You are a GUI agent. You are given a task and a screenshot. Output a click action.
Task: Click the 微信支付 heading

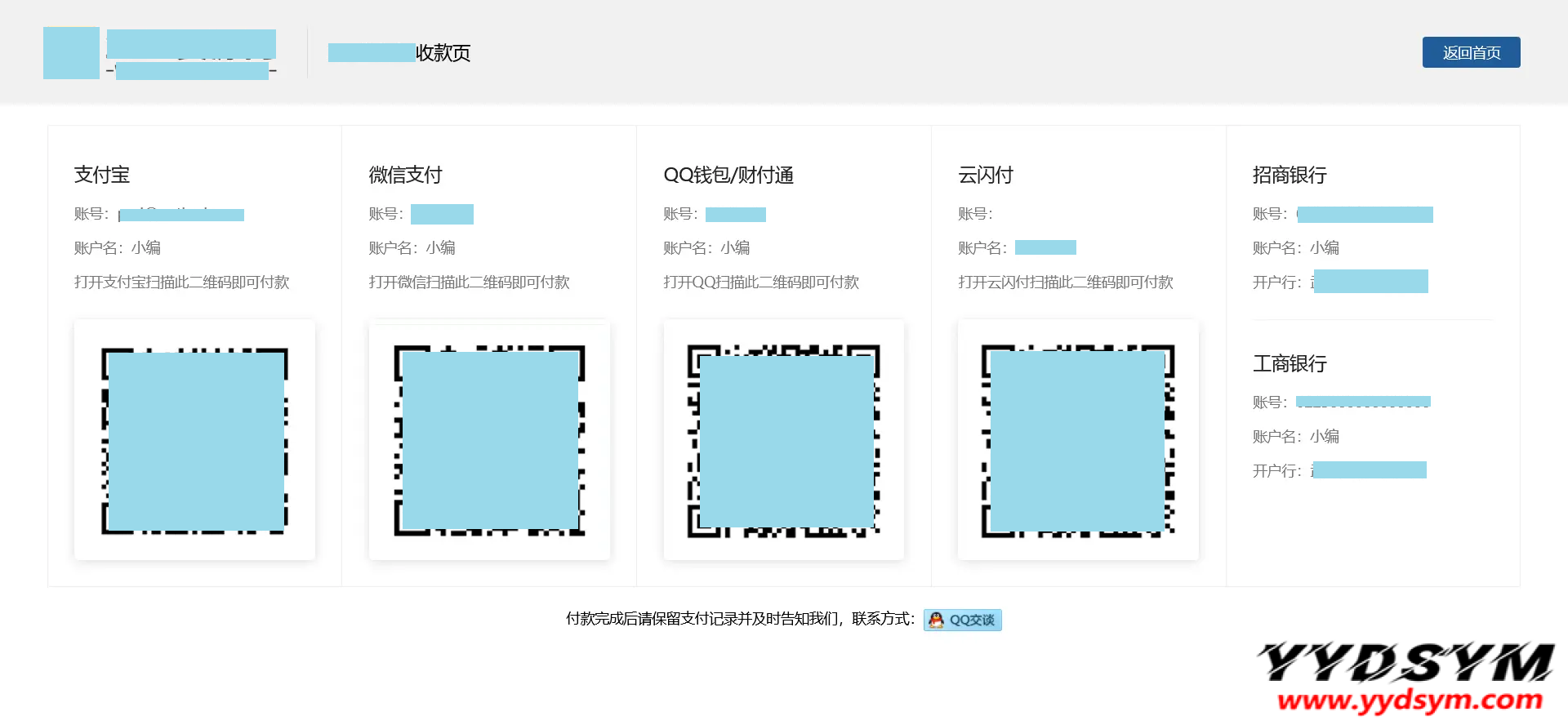(x=405, y=175)
